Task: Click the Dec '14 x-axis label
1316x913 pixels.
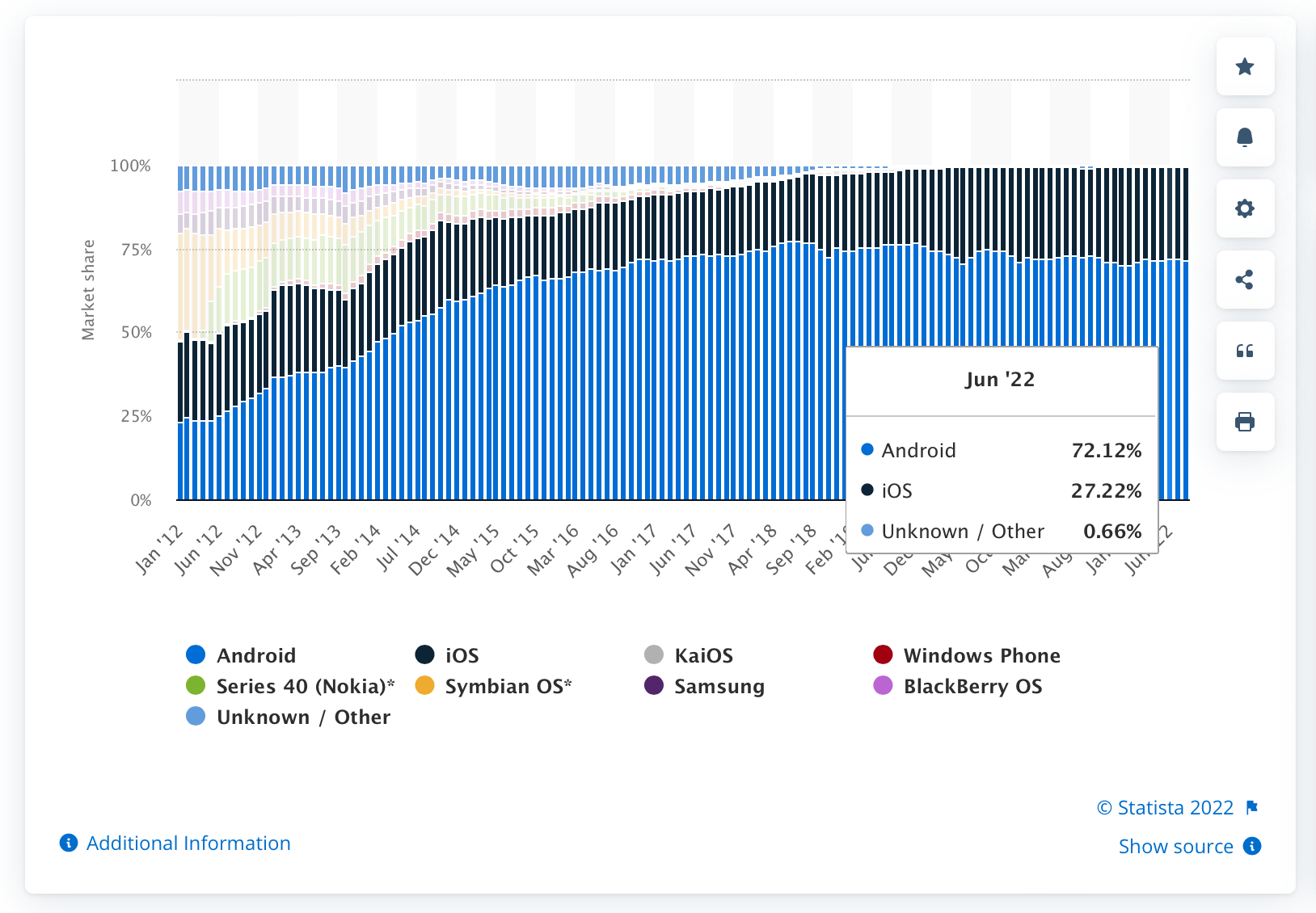Action: point(434,549)
